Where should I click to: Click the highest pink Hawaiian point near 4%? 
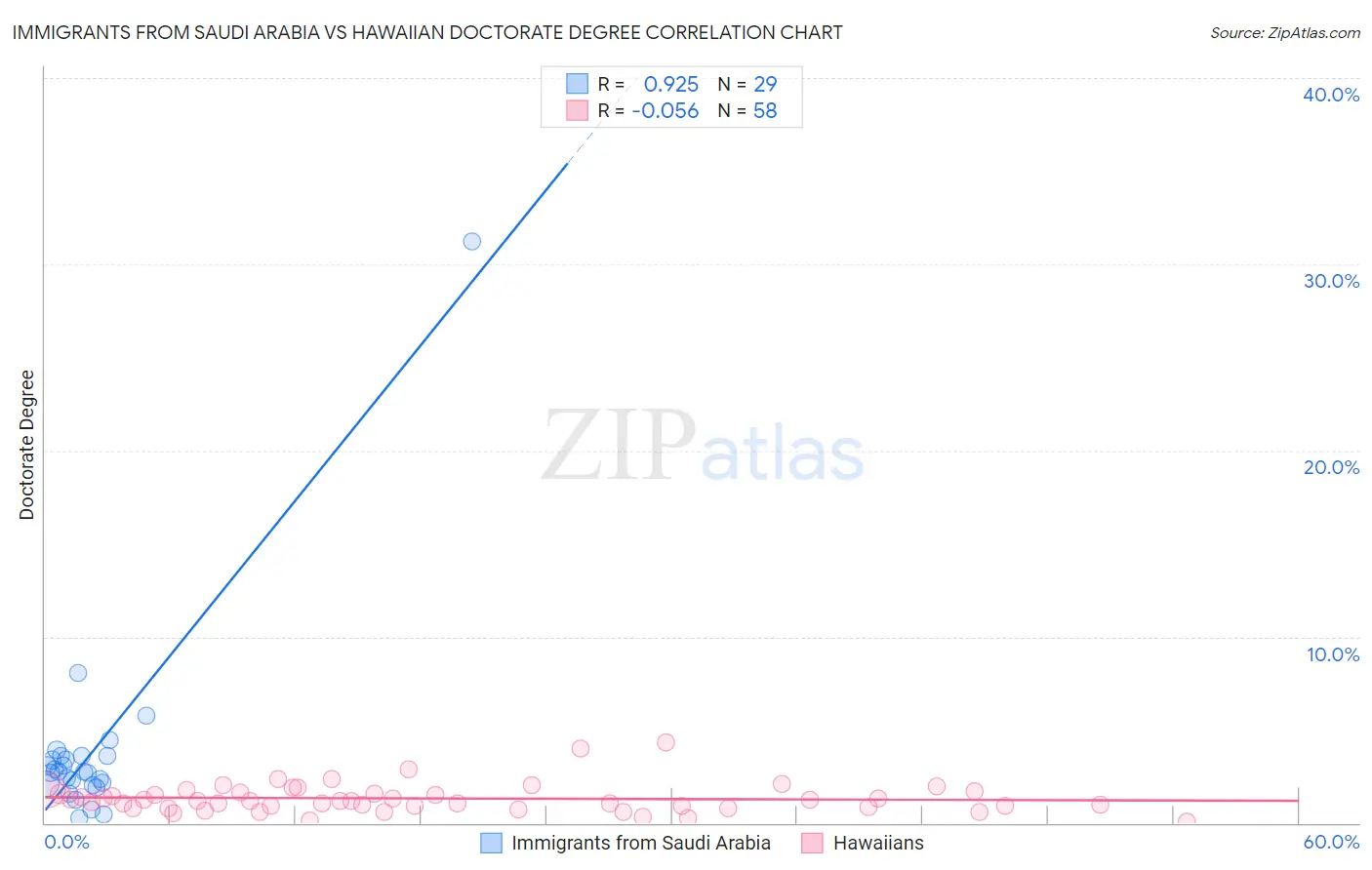click(x=666, y=742)
